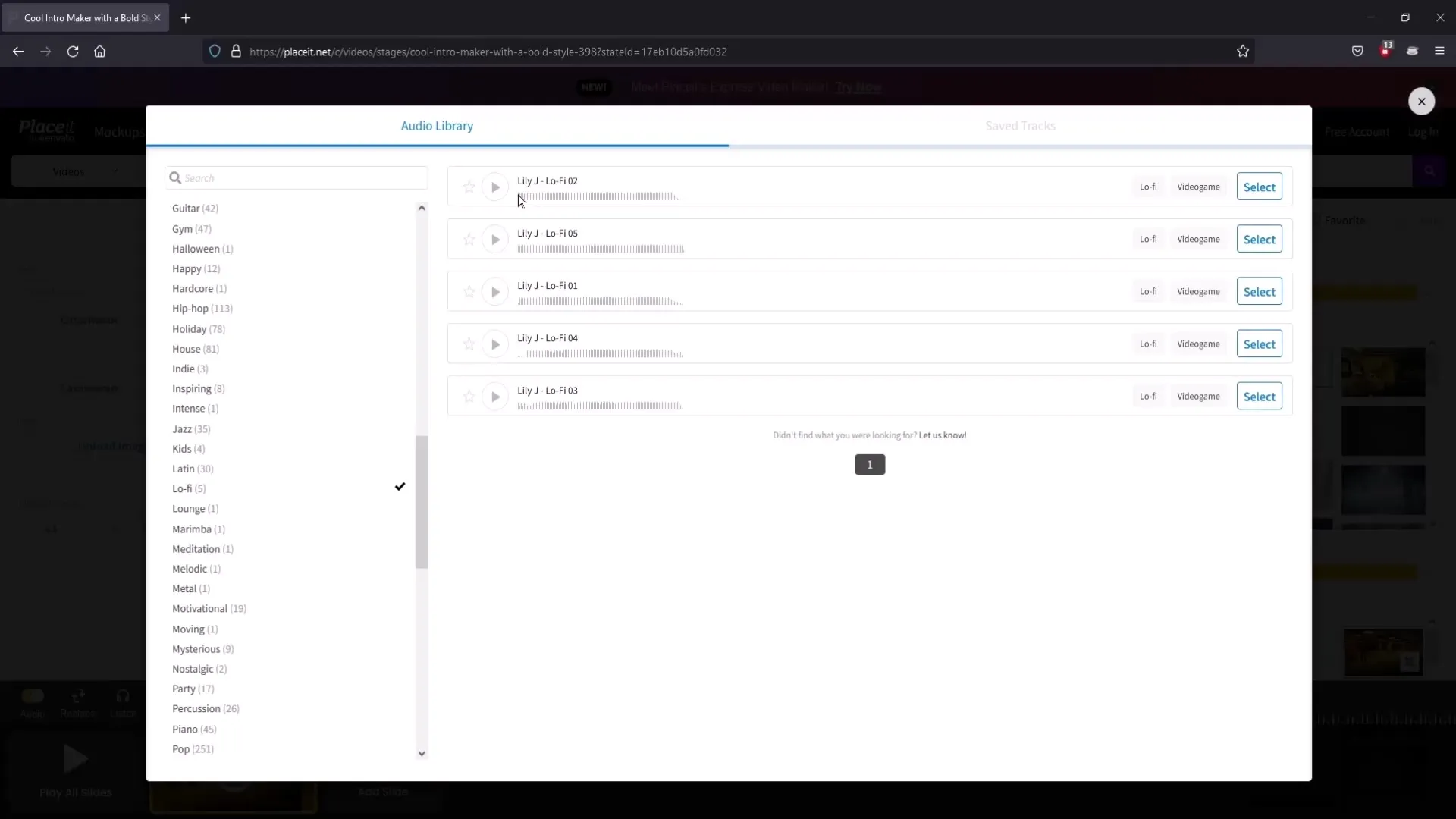This screenshot has width=1456, height=819.
Task: Click Let us know link for missing tracks
Action: 942,435
